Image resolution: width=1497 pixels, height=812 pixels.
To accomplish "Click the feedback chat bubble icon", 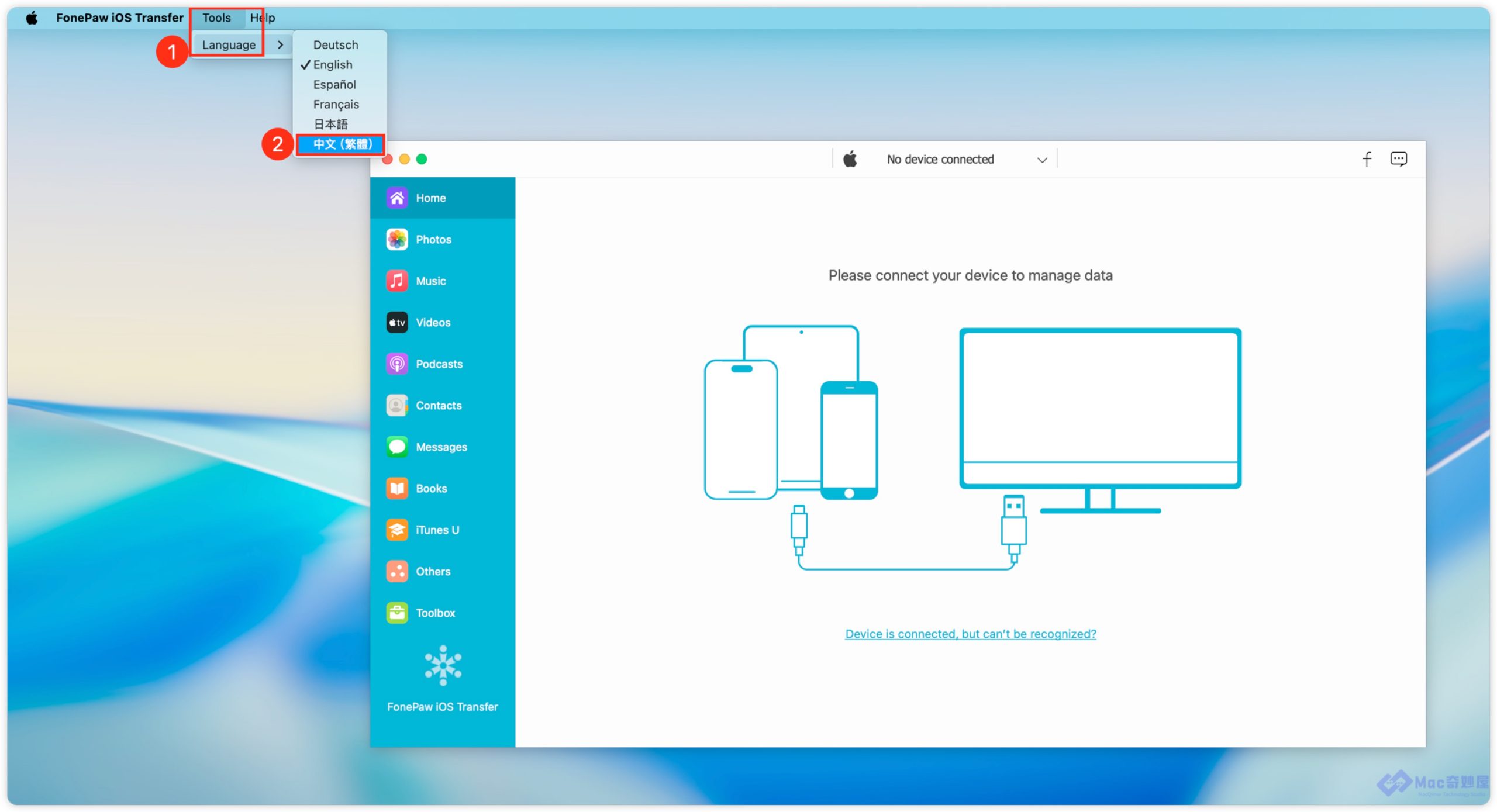I will click(x=1398, y=159).
